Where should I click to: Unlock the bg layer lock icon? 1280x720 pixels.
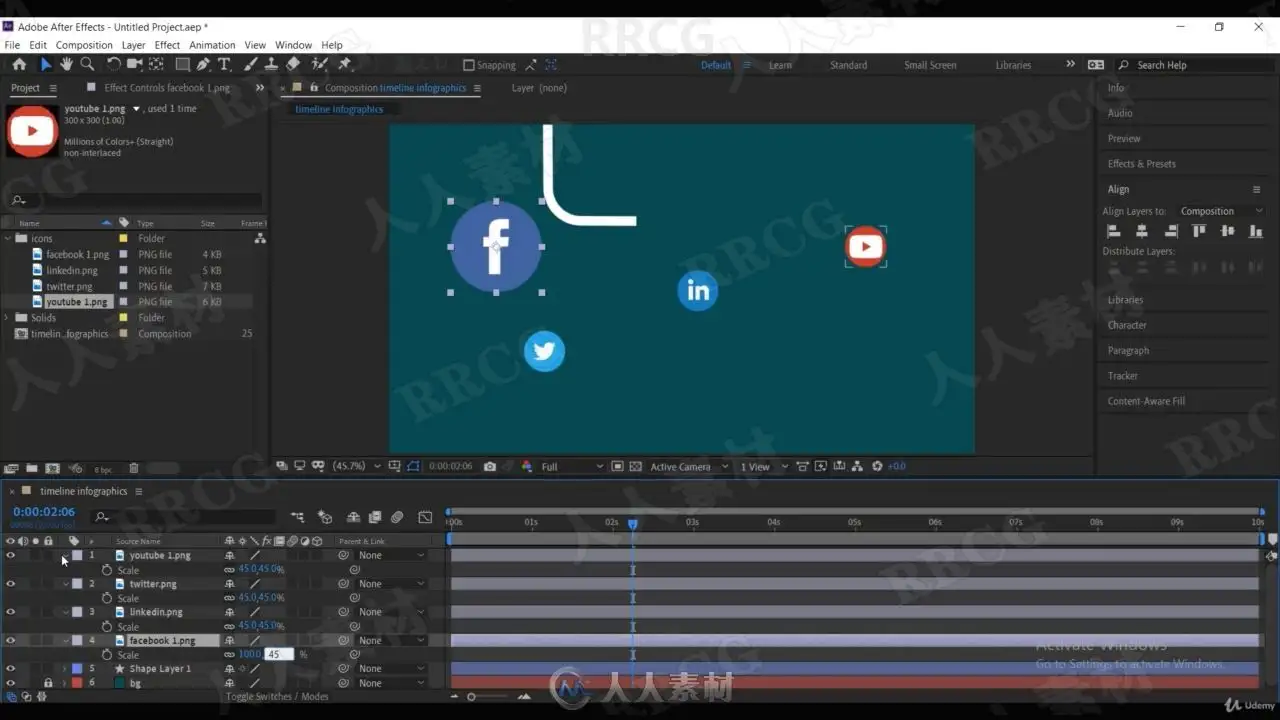tap(47, 683)
